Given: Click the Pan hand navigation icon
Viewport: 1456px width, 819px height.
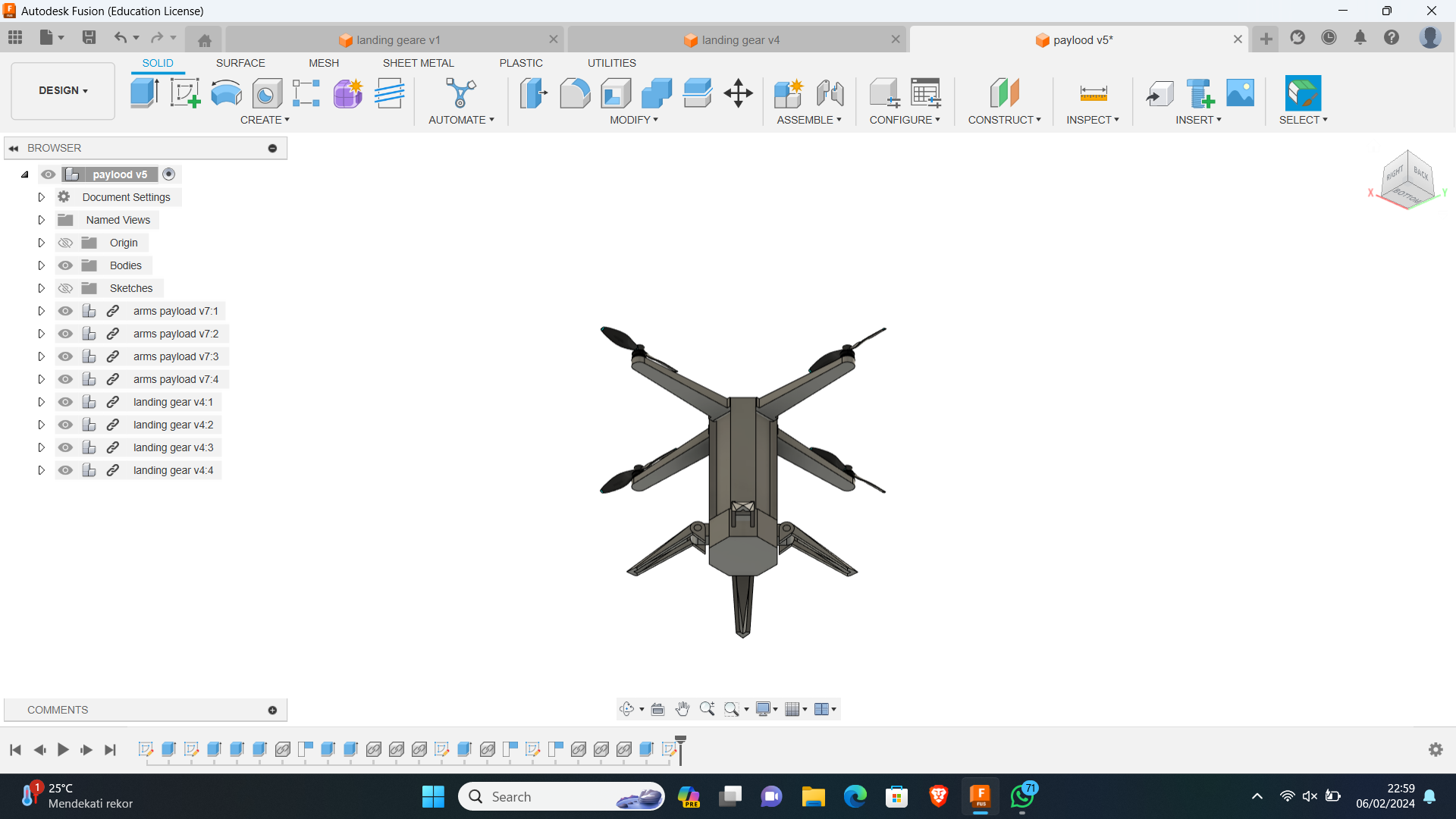Looking at the screenshot, I should pos(682,709).
